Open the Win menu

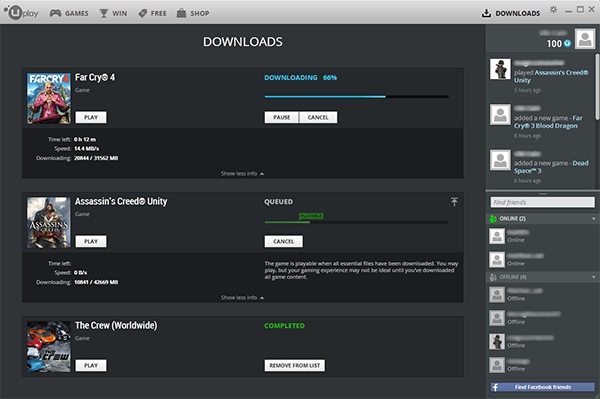[x=113, y=13]
